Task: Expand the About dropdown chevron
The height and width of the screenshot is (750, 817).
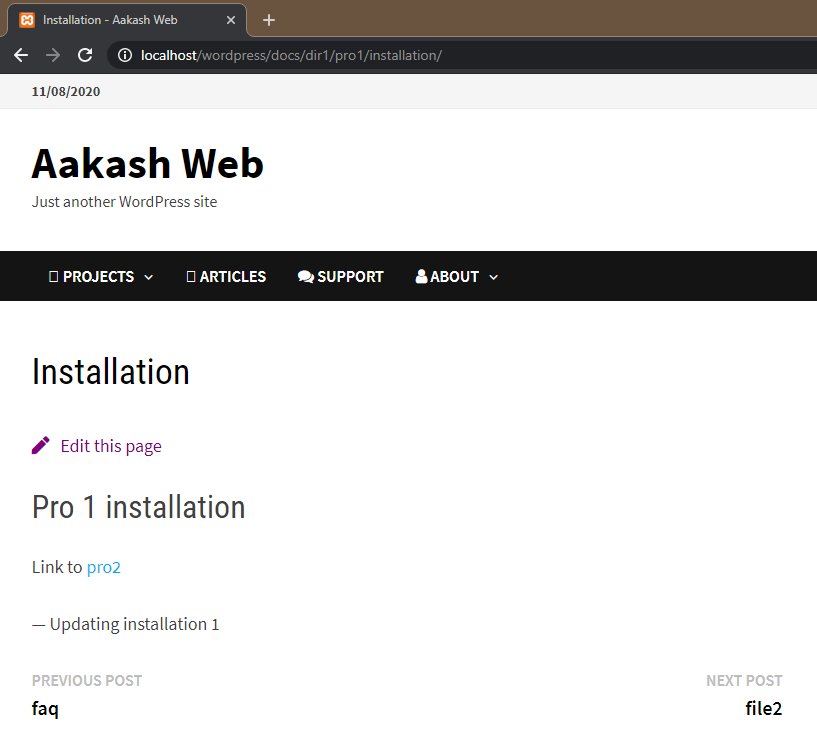Action: [493, 277]
